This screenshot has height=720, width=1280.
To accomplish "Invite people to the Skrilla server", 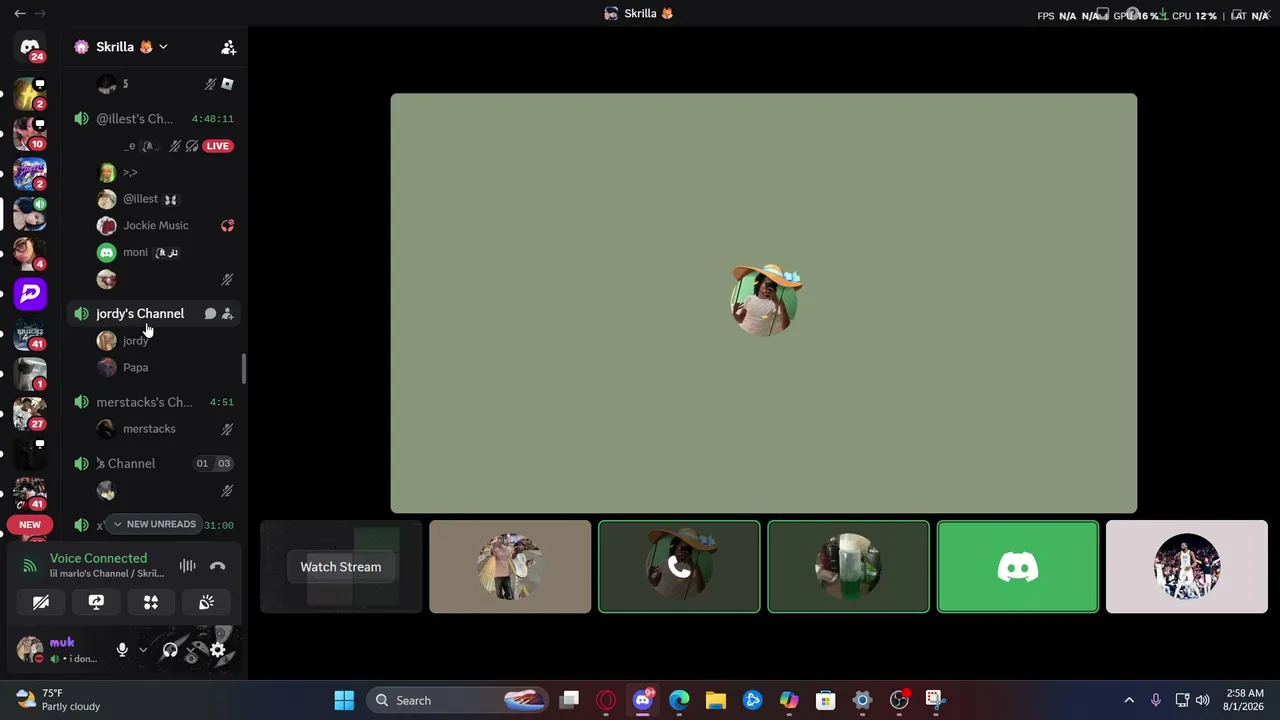I will click(x=228, y=47).
